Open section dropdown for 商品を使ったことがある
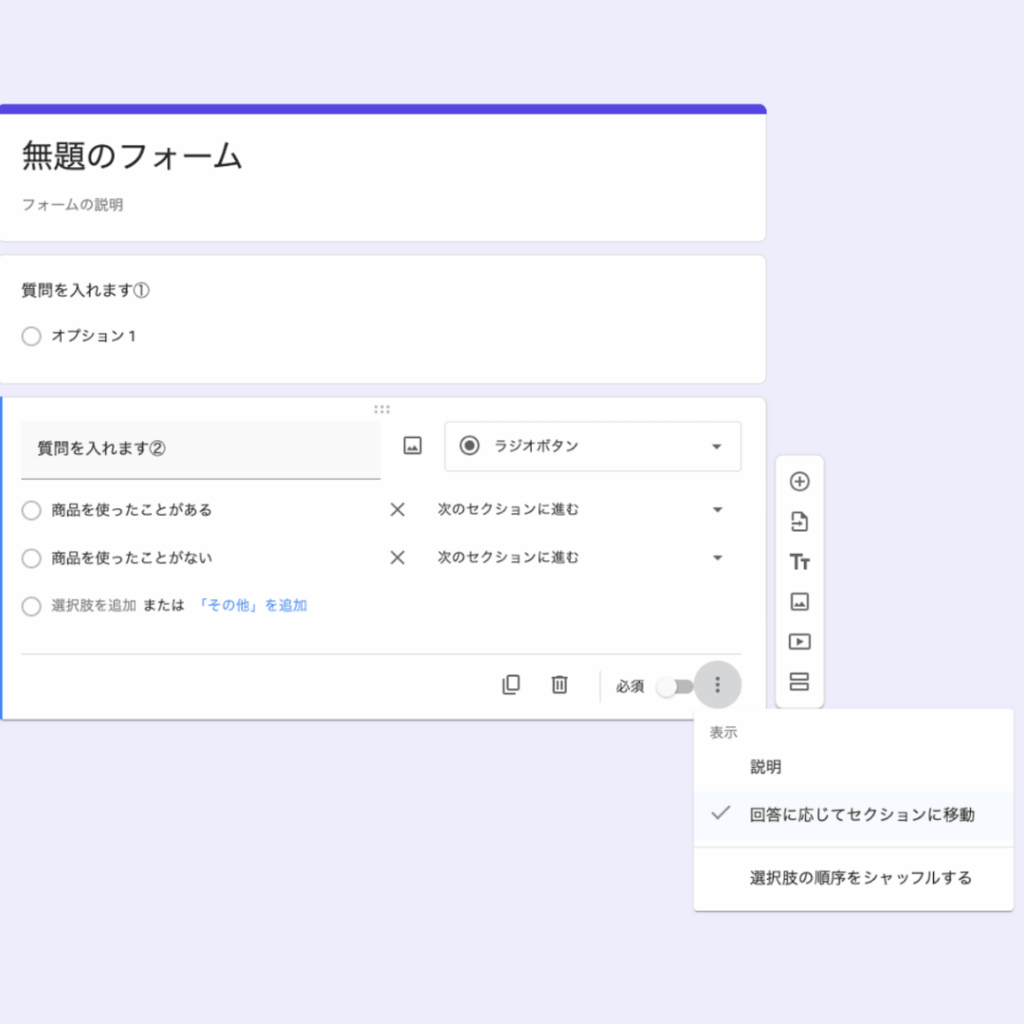Screen dimensions: 1024x1024 pyautogui.click(x=580, y=509)
